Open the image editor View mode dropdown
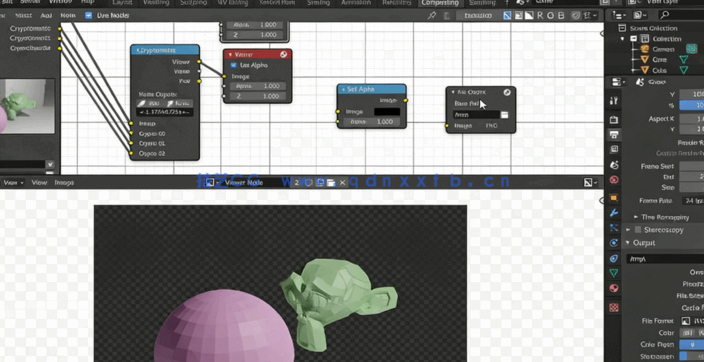 click(13, 182)
